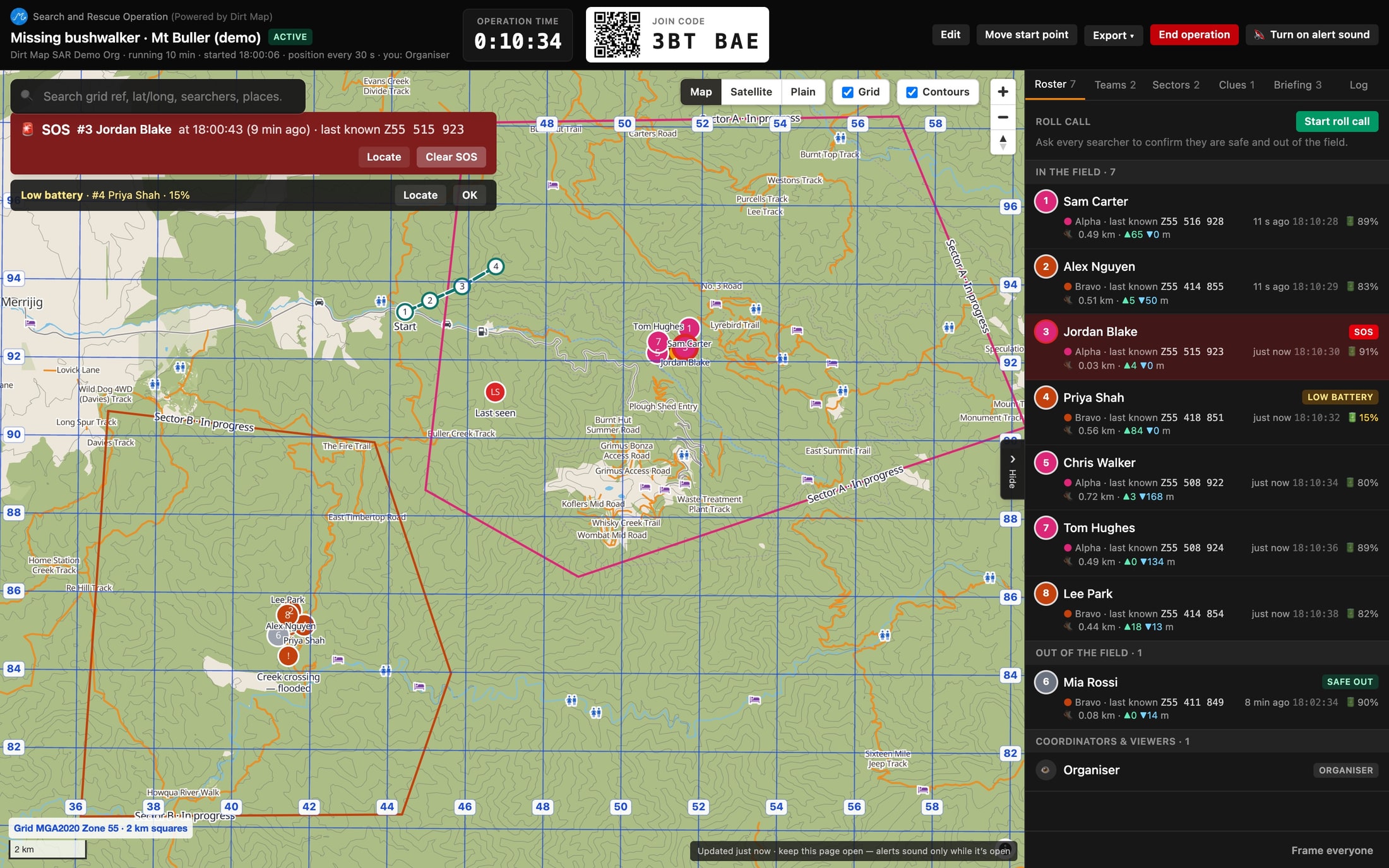
Task: Locate Priya Shah from low battery alert
Action: (420, 195)
